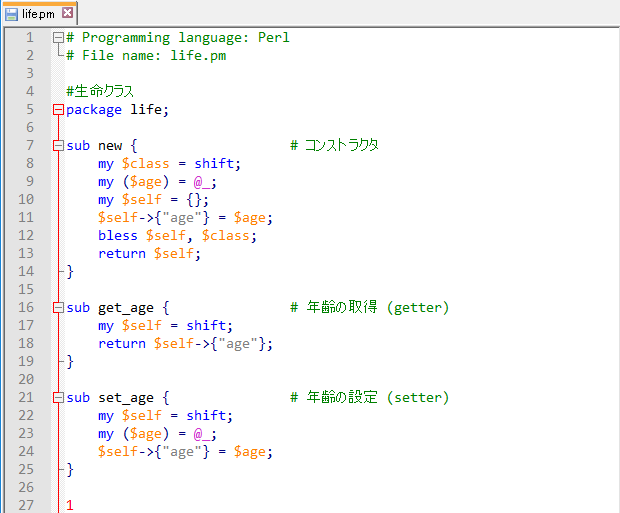This screenshot has height=513, width=620.
Task: Click the line 'my $self = {};'
Action: coord(153,199)
